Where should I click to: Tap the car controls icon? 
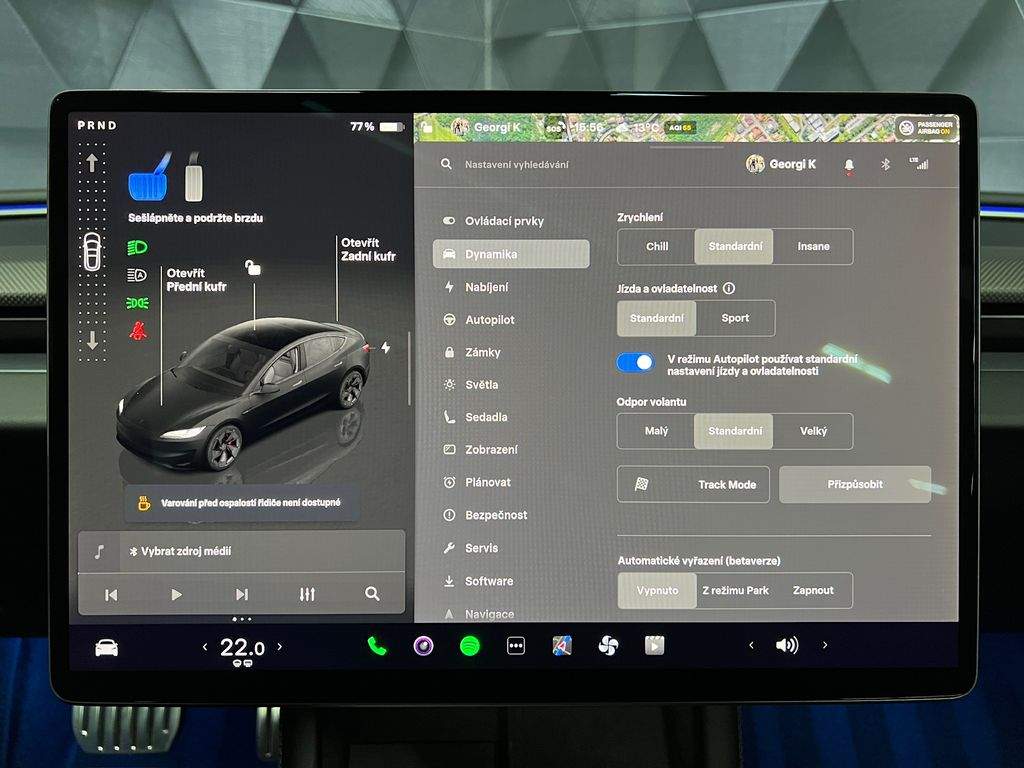pyautogui.click(x=106, y=648)
